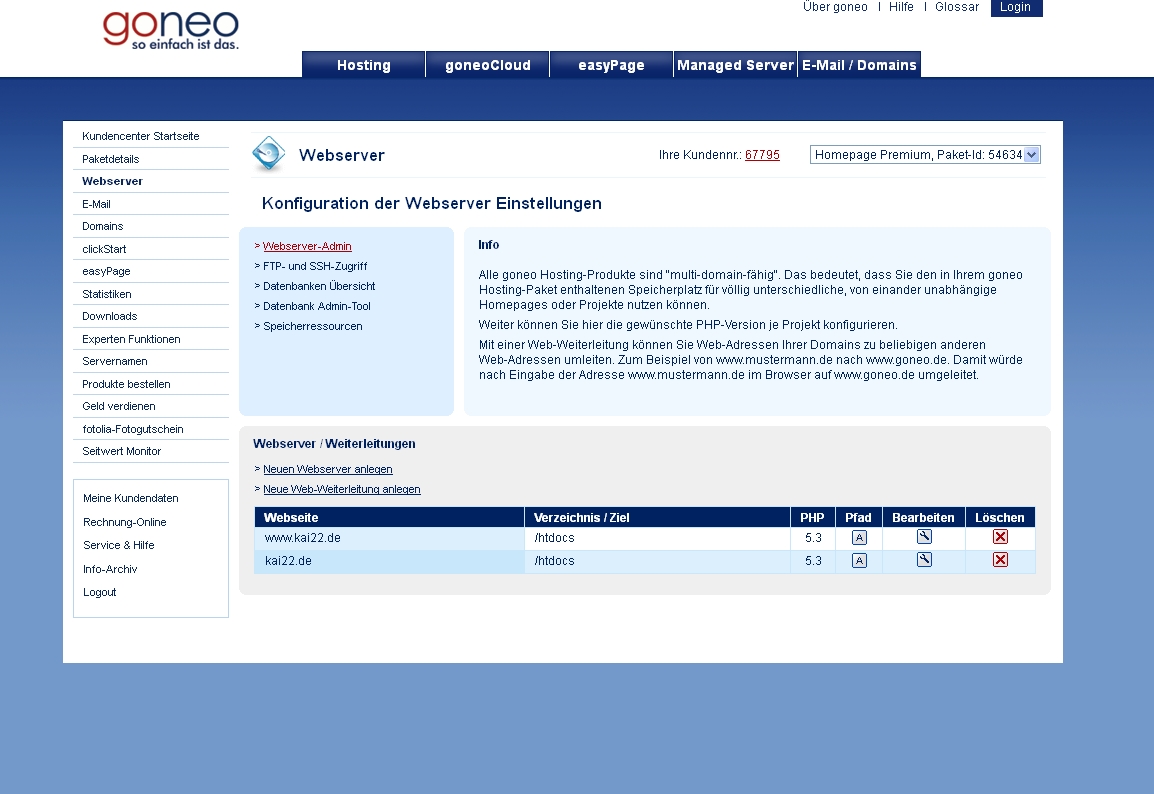Edit the www.kai22.de webserver entry
This screenshot has height=794, width=1154.
(x=924, y=537)
